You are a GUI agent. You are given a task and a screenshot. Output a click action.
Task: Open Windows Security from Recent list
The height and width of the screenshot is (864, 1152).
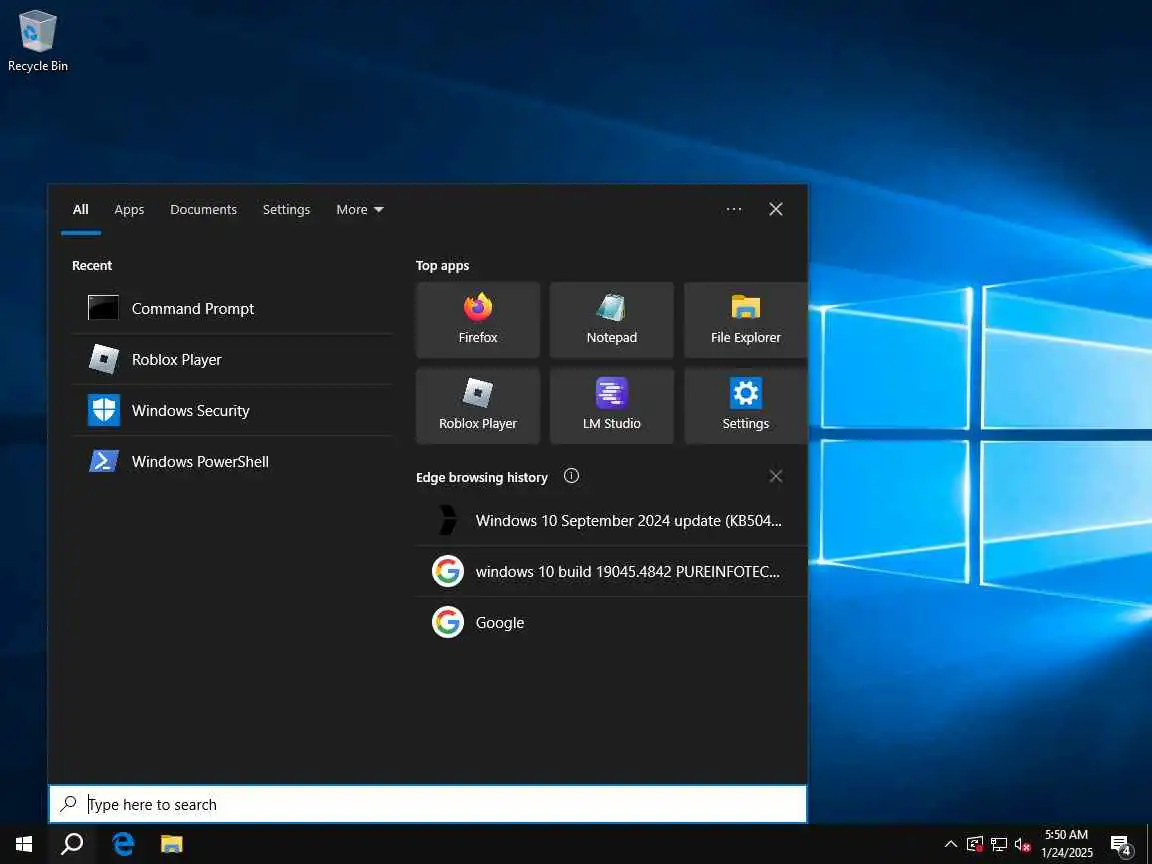click(x=232, y=410)
